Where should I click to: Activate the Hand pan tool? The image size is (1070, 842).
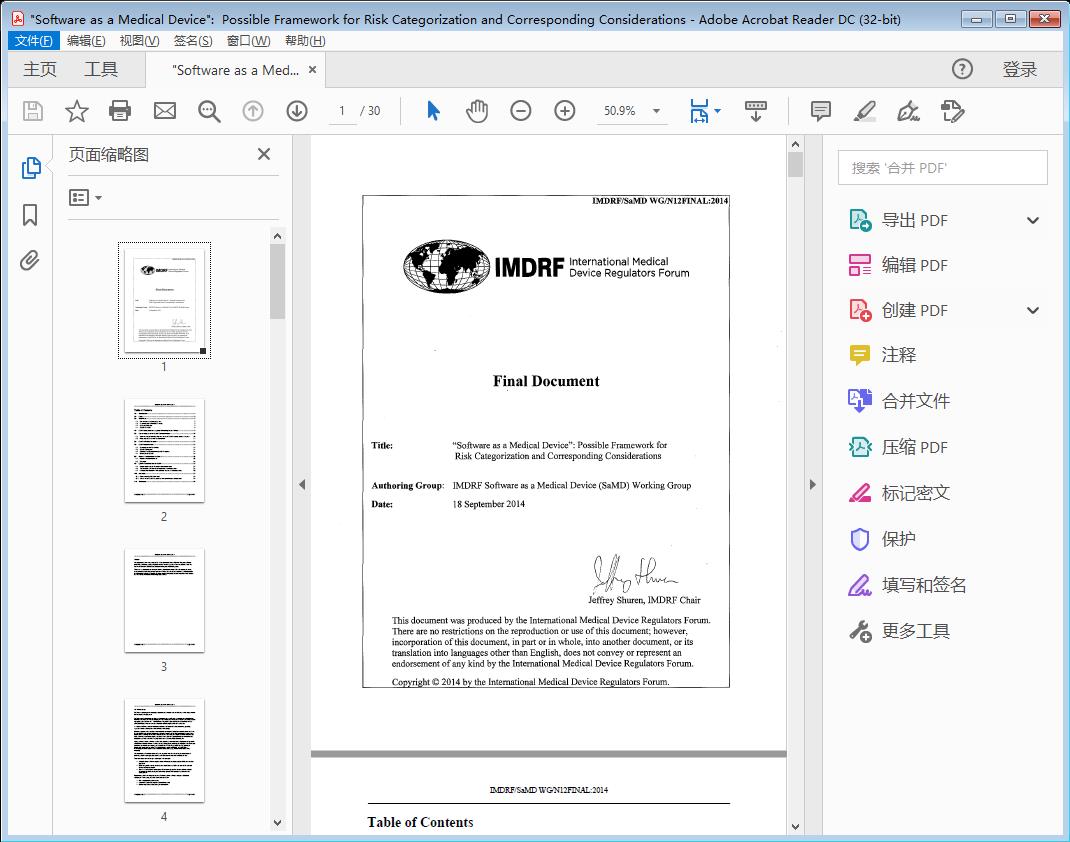pos(477,111)
